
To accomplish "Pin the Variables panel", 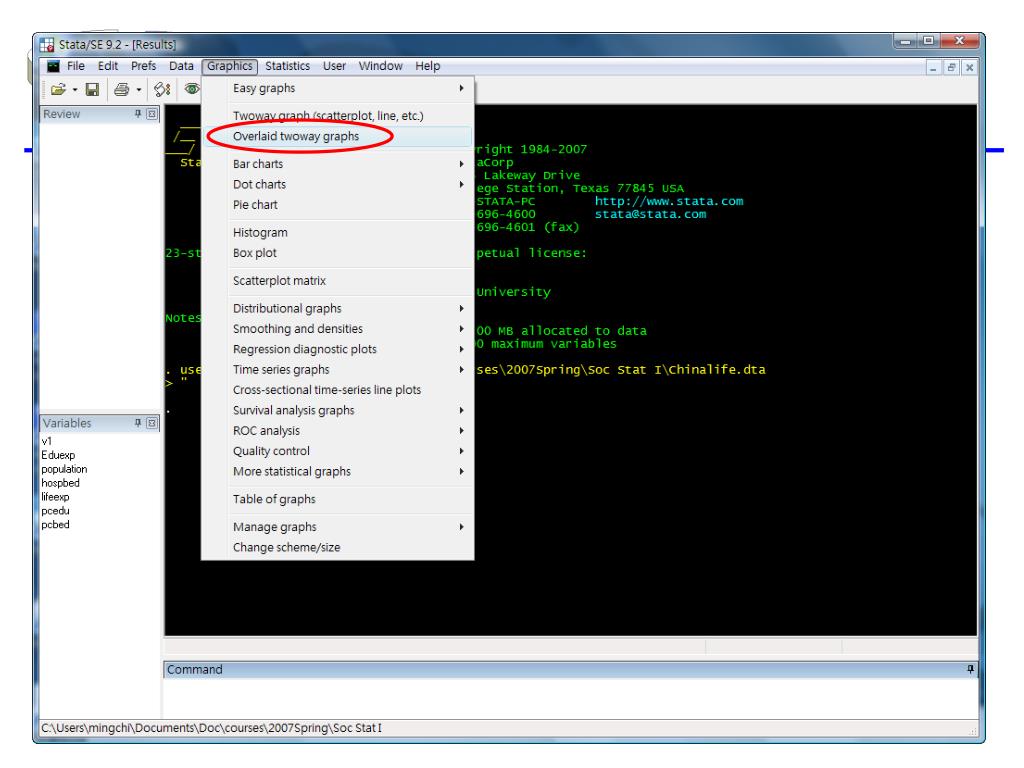I will [x=137, y=423].
